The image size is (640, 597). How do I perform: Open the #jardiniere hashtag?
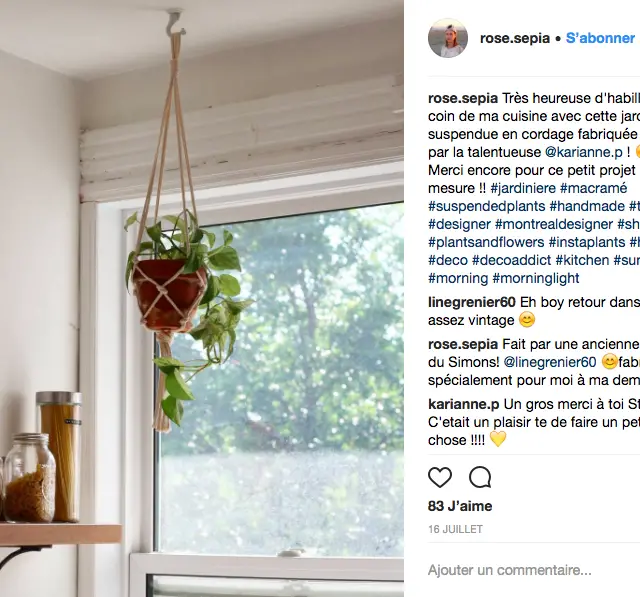tap(523, 188)
